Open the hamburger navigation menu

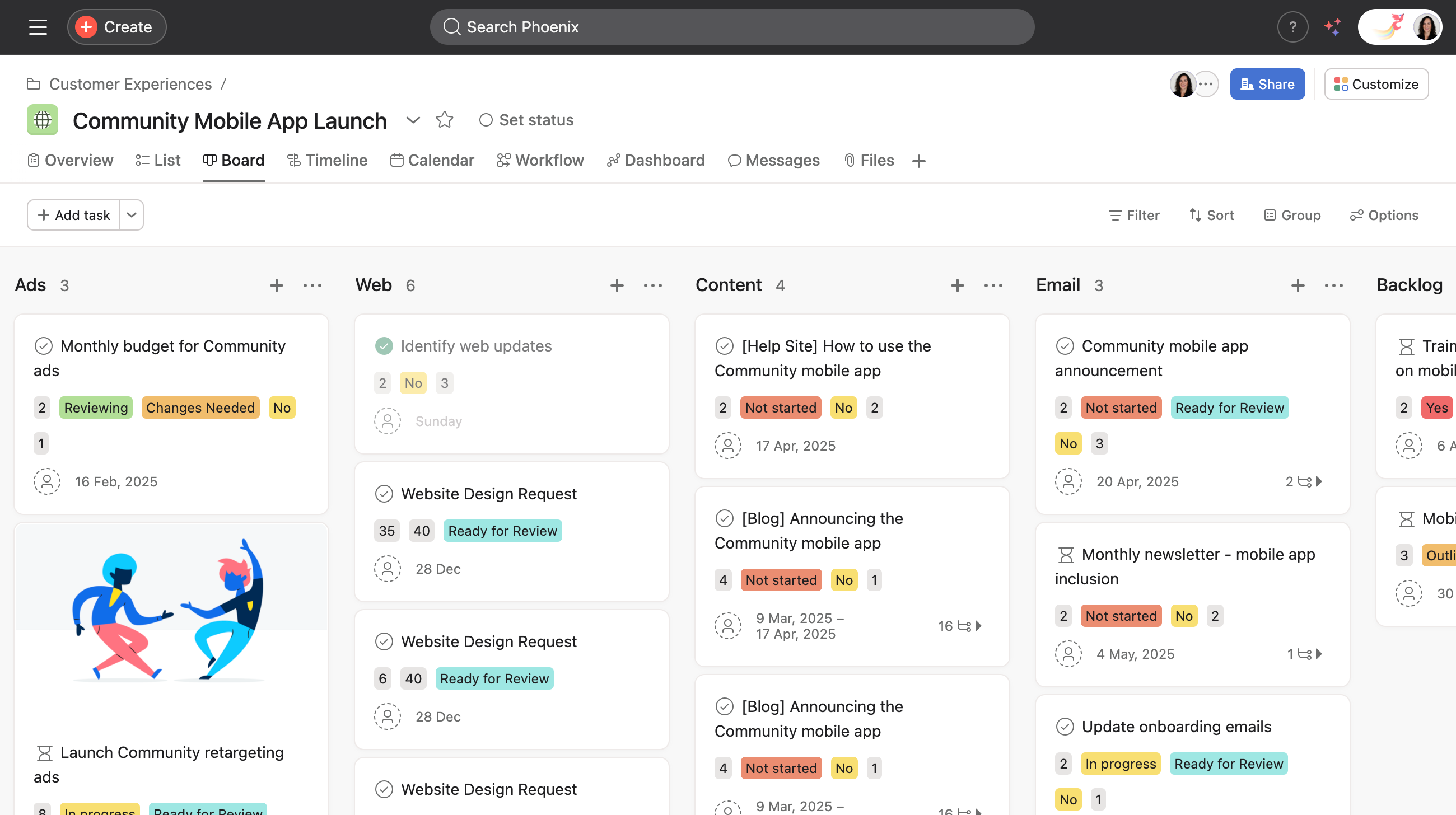pos(38,26)
